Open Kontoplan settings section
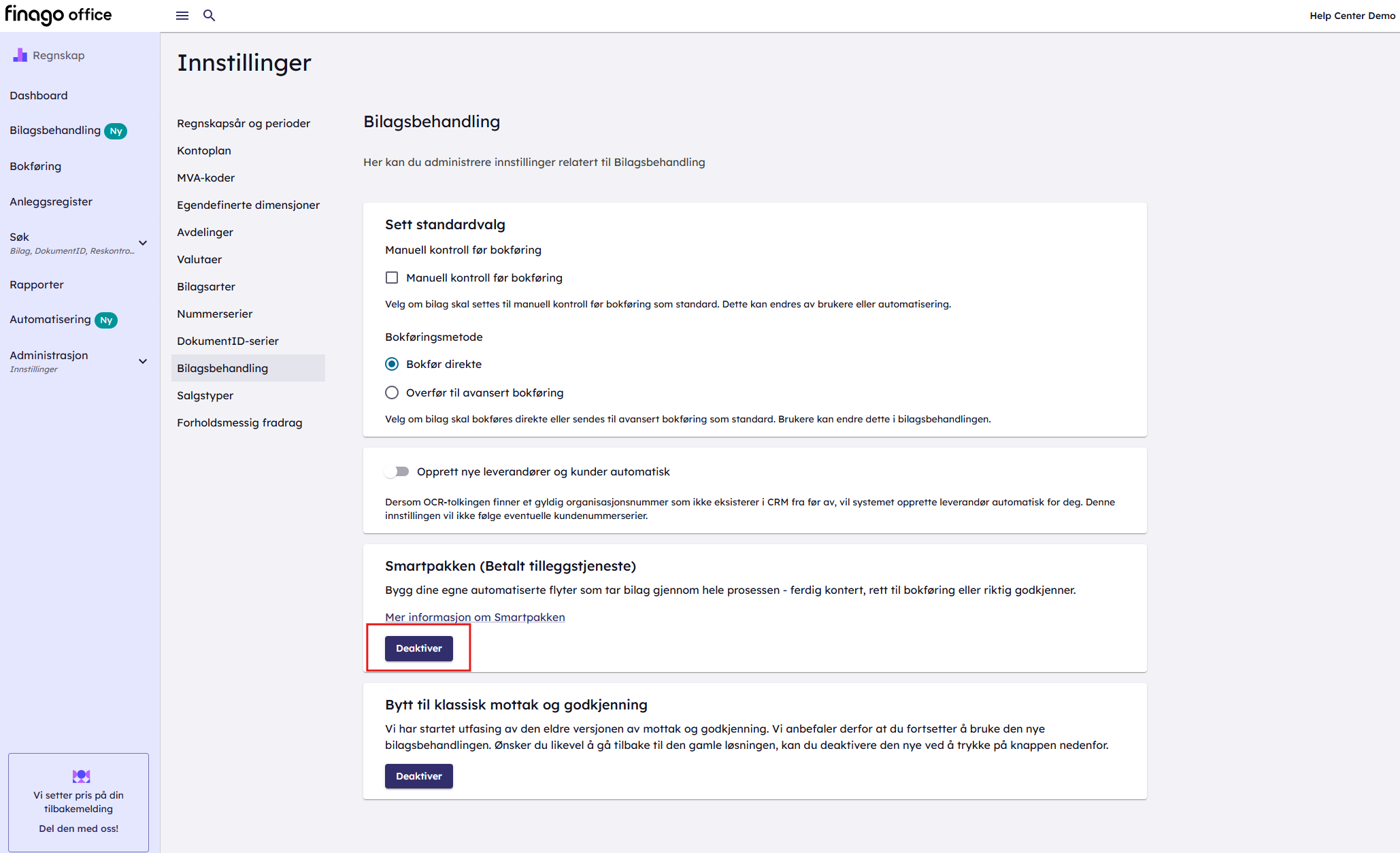This screenshot has height=853, width=1400. tap(204, 150)
